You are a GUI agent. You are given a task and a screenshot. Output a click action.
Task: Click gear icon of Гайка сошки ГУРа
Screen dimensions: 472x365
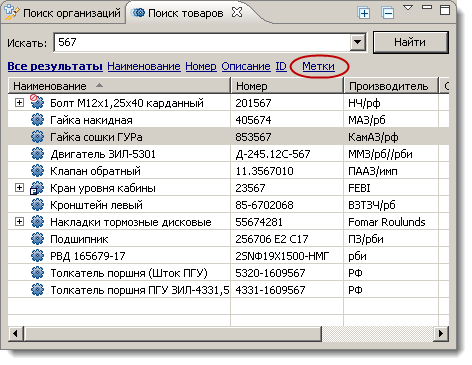pyautogui.click(x=37, y=136)
